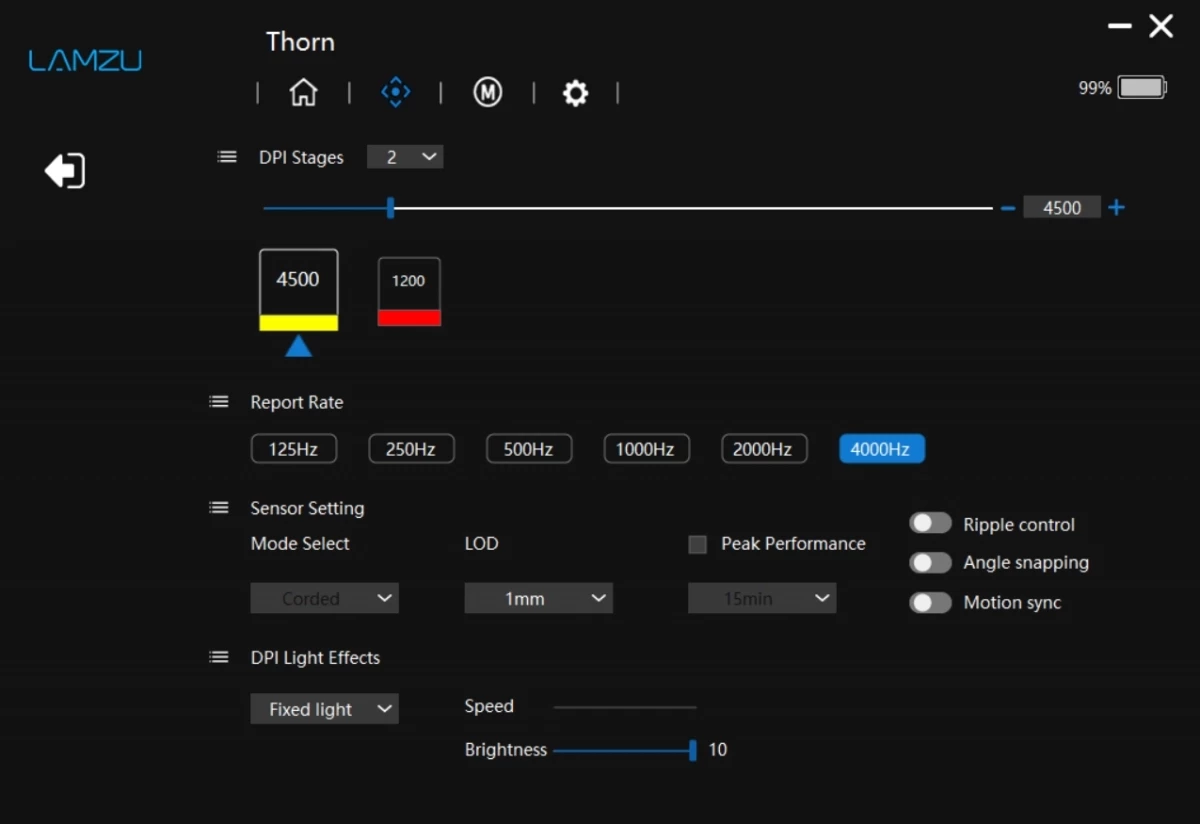This screenshot has height=824, width=1200.
Task: Click the Brightness value 10
Action: click(x=718, y=750)
